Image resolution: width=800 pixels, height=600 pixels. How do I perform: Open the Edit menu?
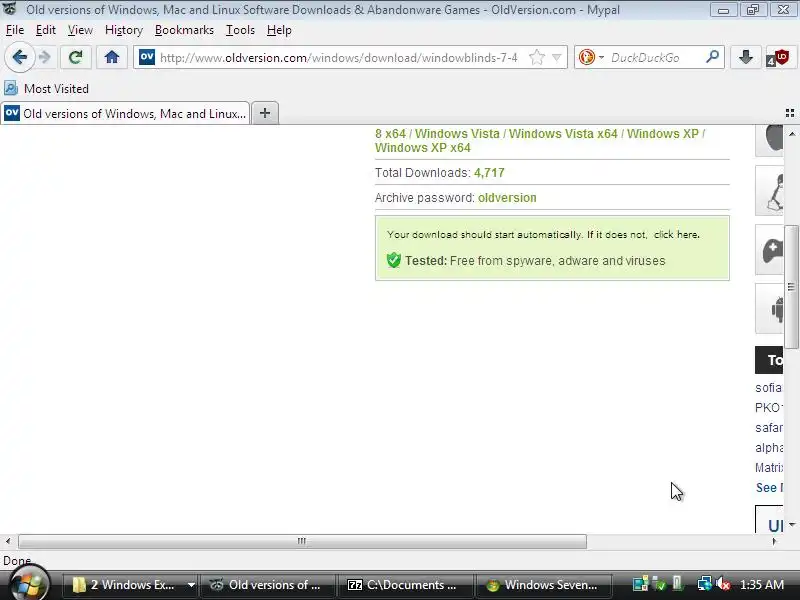(x=45, y=30)
